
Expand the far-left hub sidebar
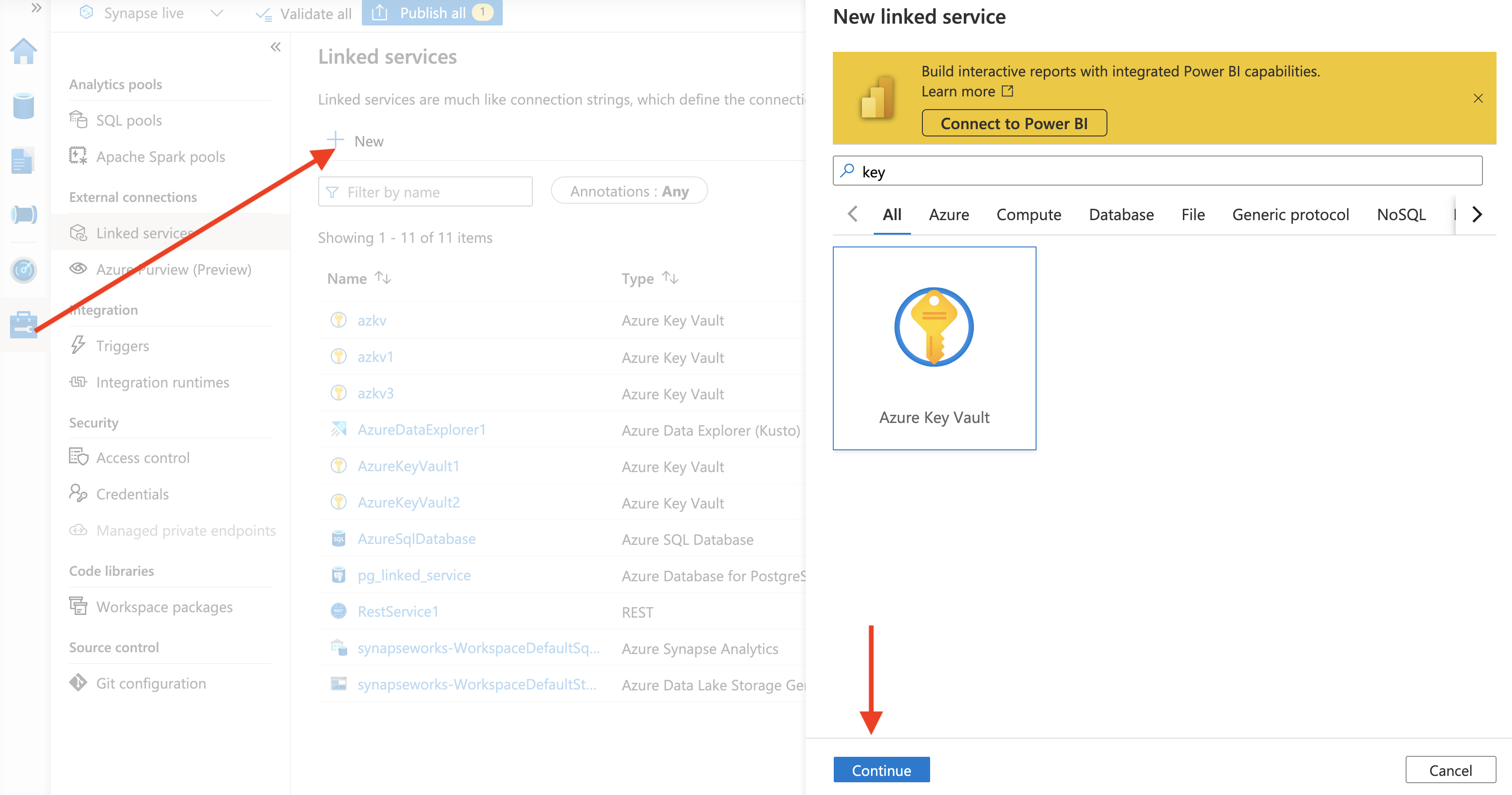point(36,8)
